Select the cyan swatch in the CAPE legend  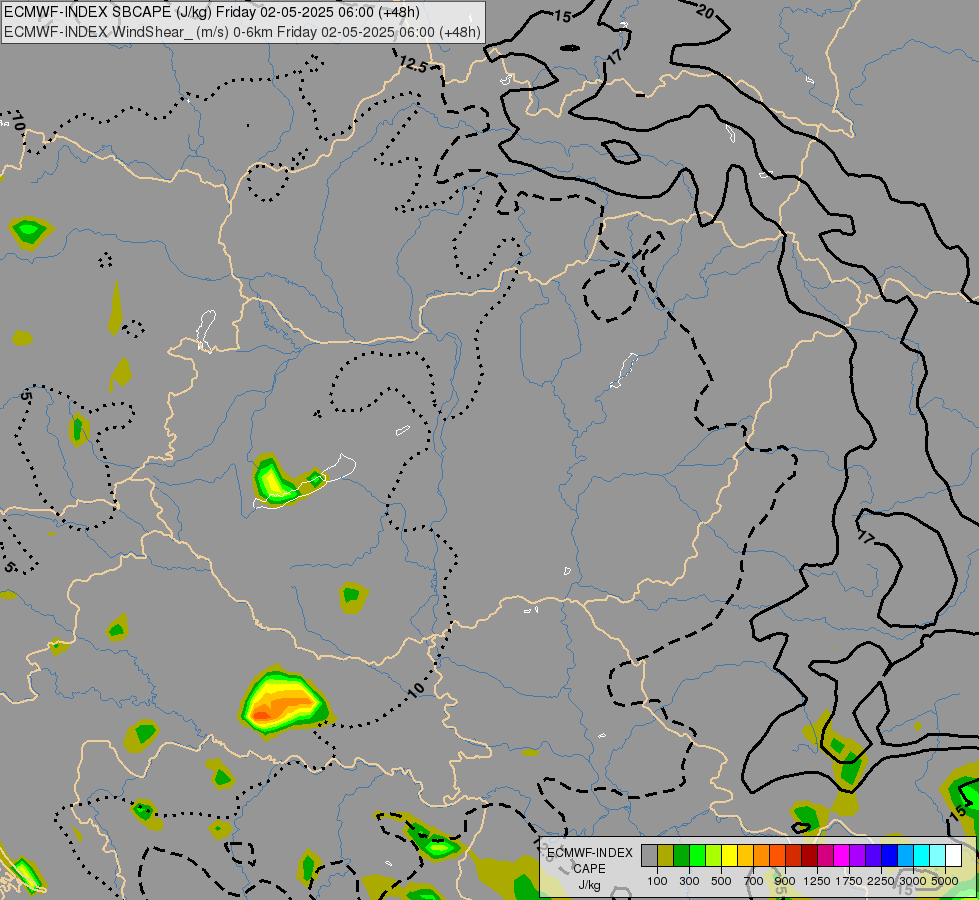tap(922, 856)
